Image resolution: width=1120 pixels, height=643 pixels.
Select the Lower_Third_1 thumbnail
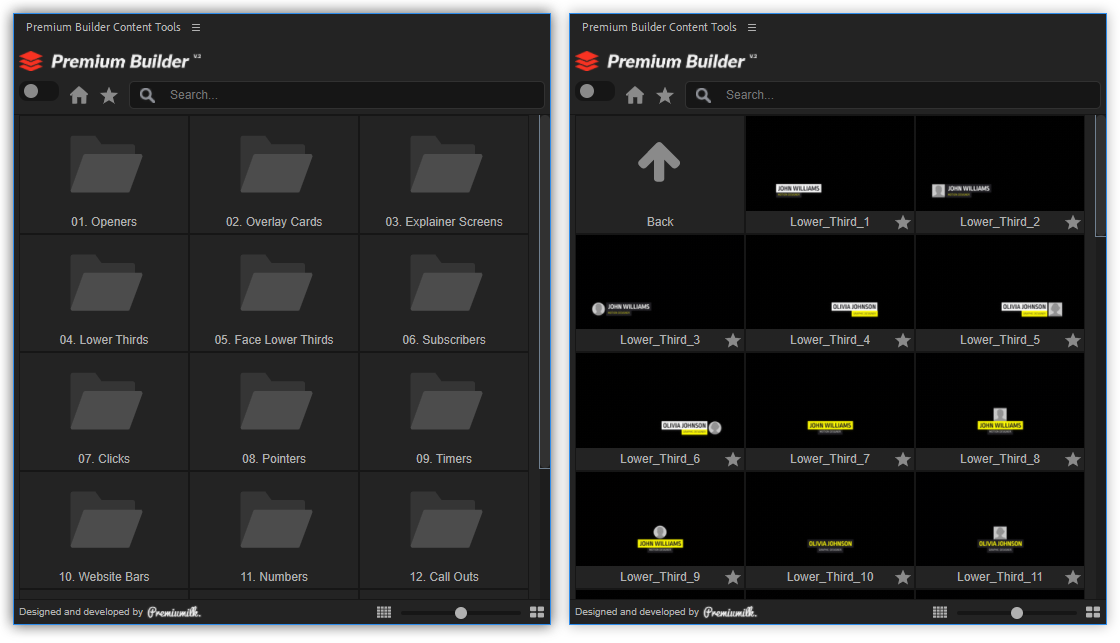pyautogui.click(x=830, y=164)
